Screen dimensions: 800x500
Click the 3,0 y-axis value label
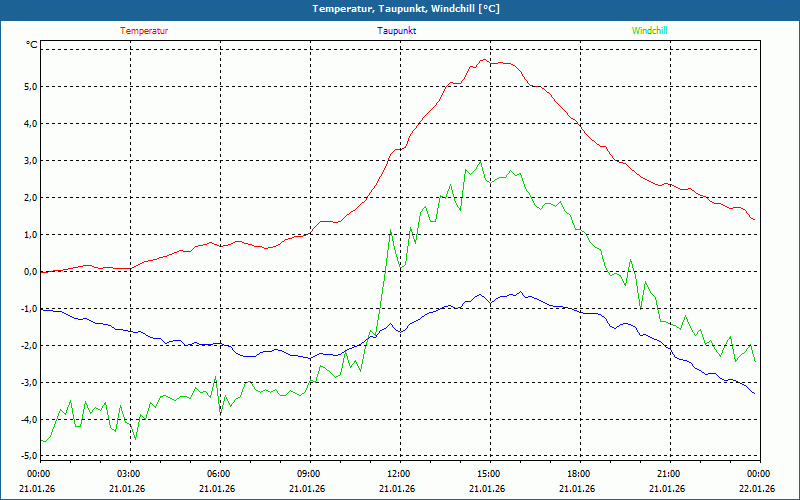pos(29,161)
